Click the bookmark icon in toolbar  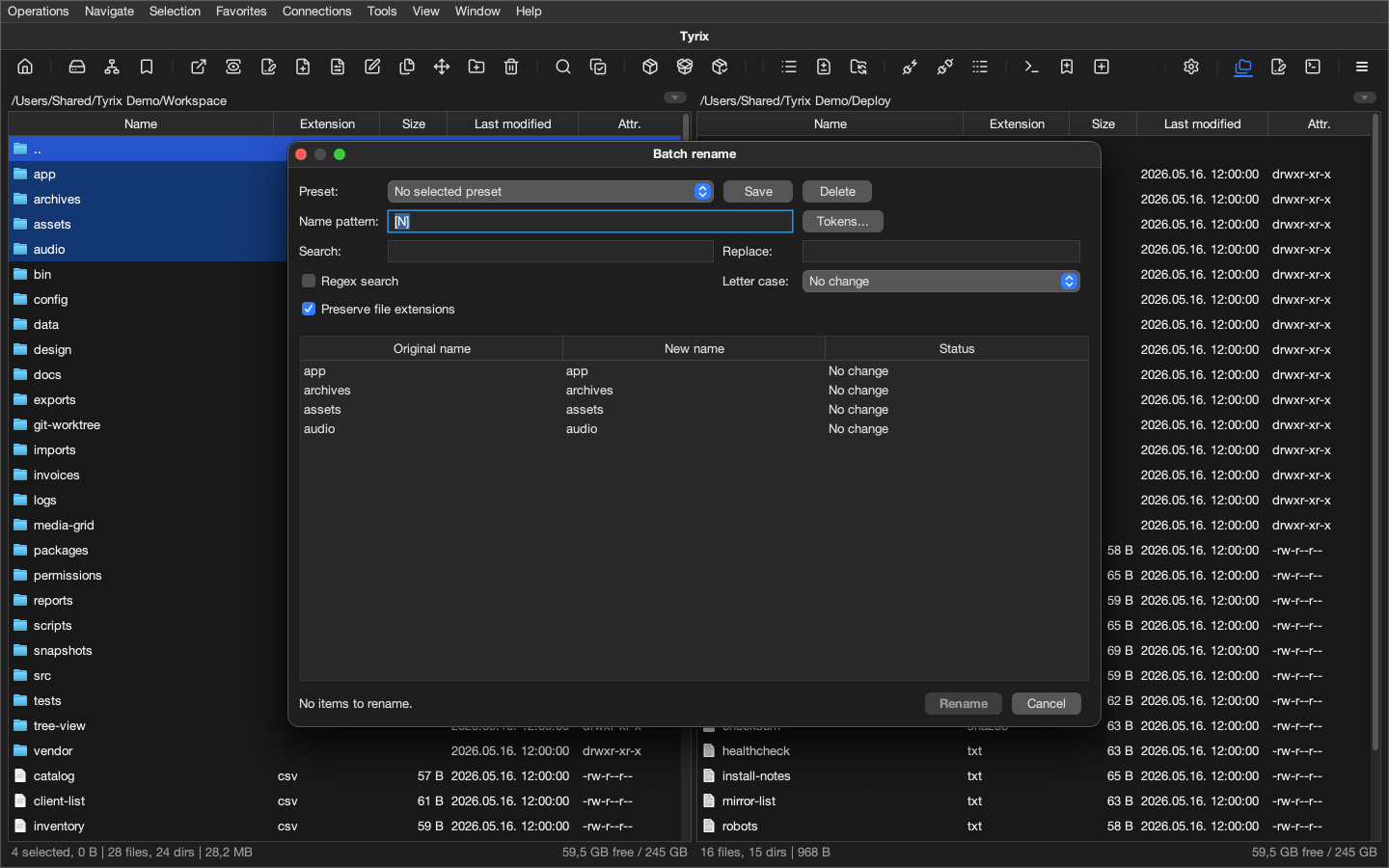(x=147, y=67)
